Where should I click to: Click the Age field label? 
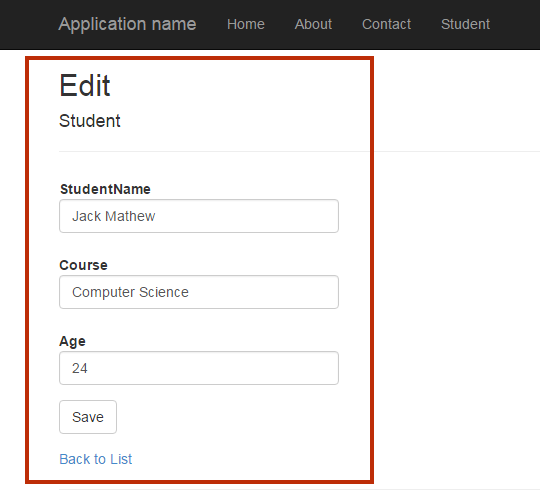tap(72, 342)
